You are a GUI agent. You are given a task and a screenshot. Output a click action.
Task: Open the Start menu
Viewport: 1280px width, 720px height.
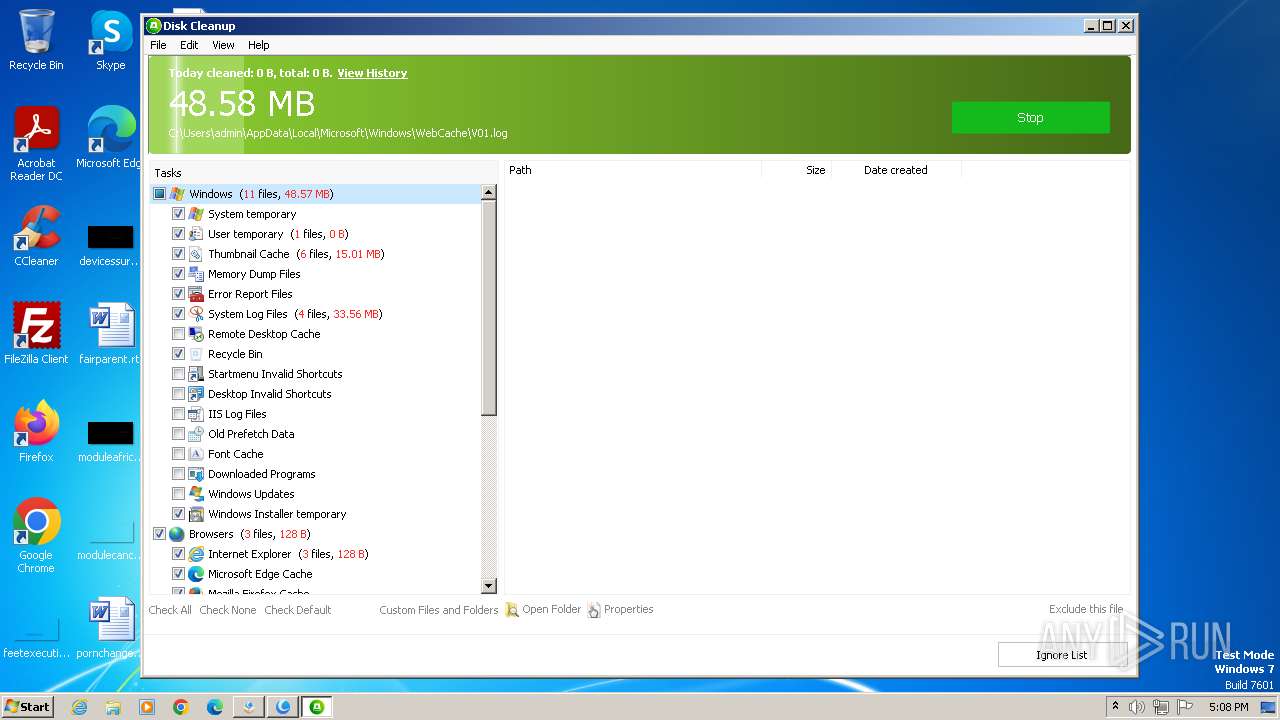coord(28,707)
